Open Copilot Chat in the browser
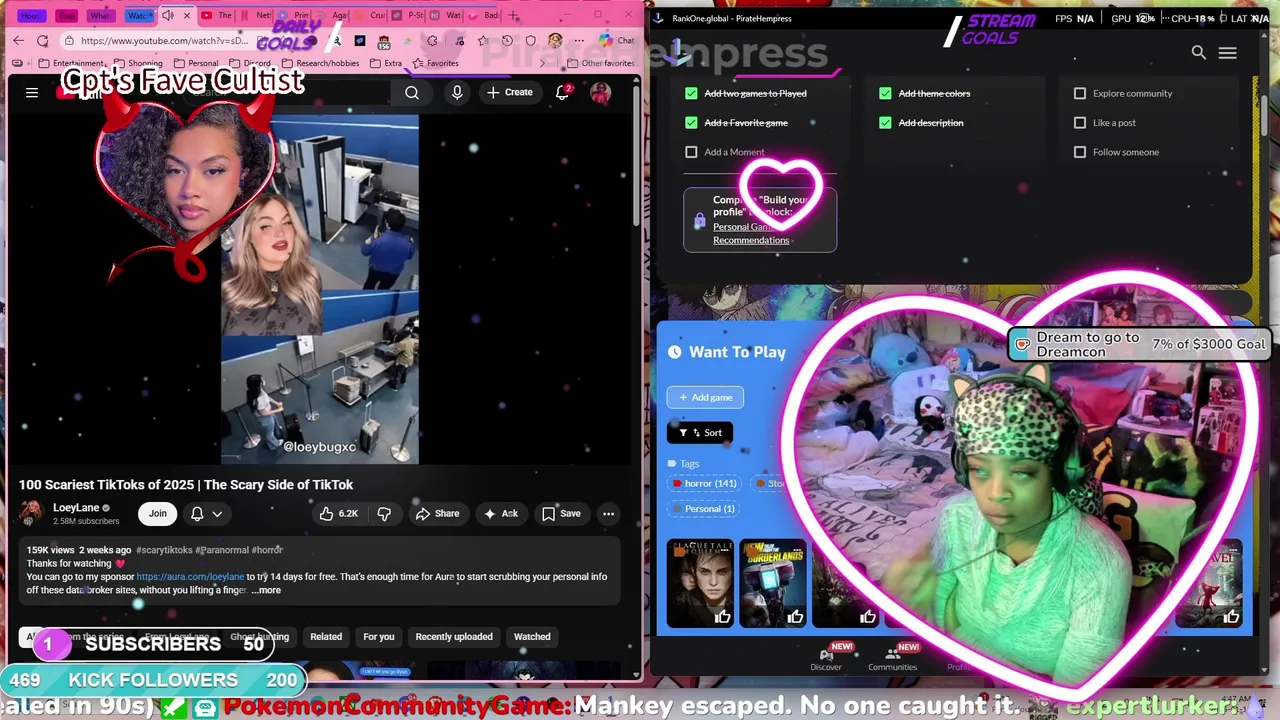1280x720 pixels. coord(615,41)
